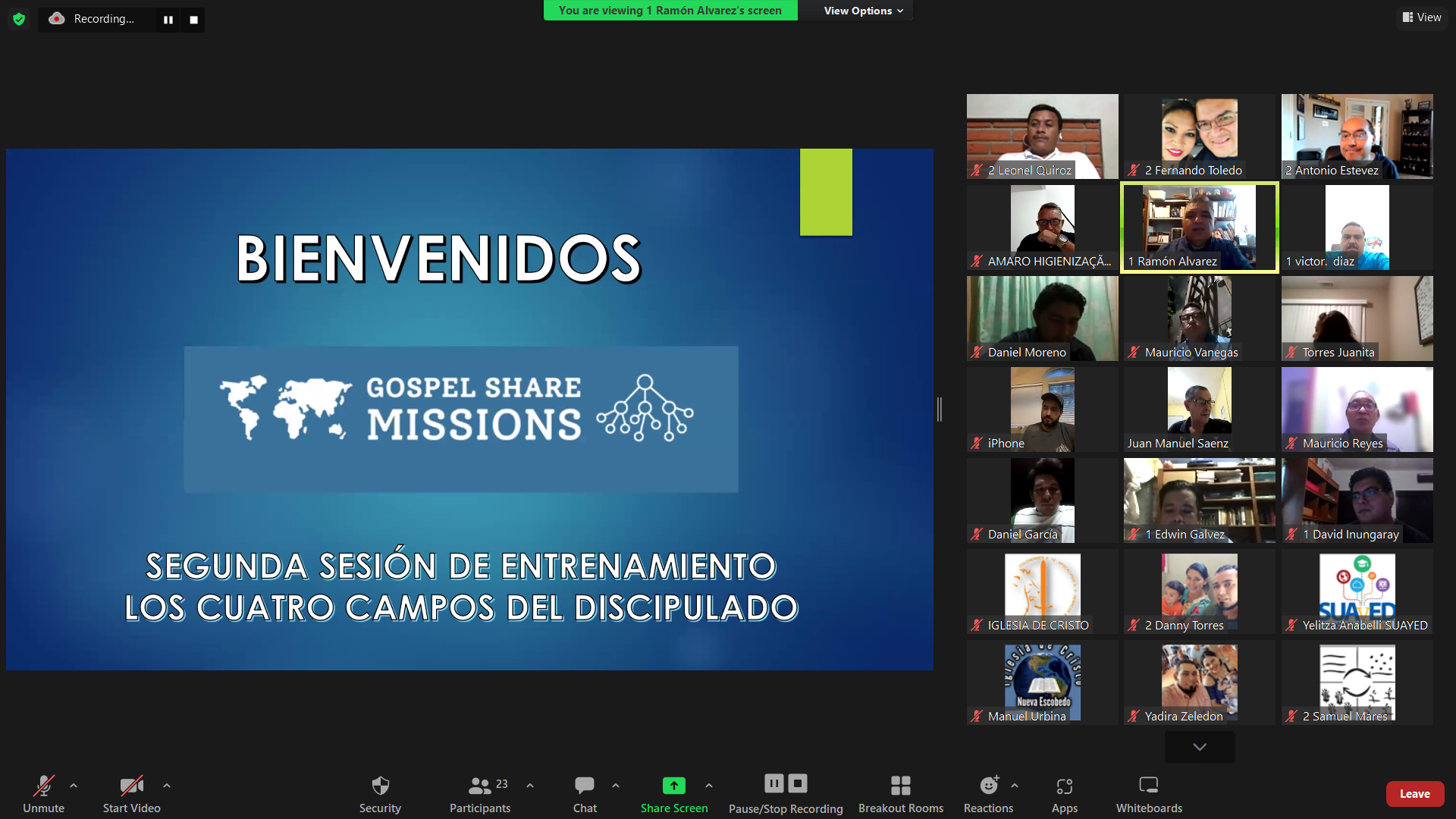Click the green Share Screen icon

tap(673, 785)
